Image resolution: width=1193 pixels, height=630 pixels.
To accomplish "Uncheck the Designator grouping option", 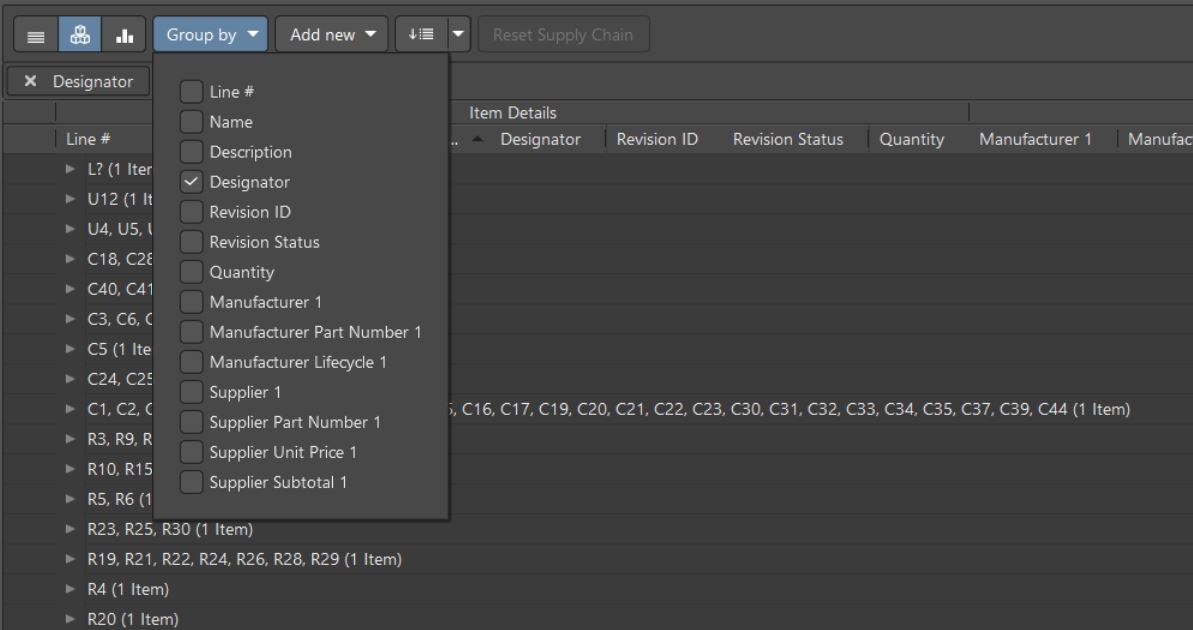I will click(189, 181).
